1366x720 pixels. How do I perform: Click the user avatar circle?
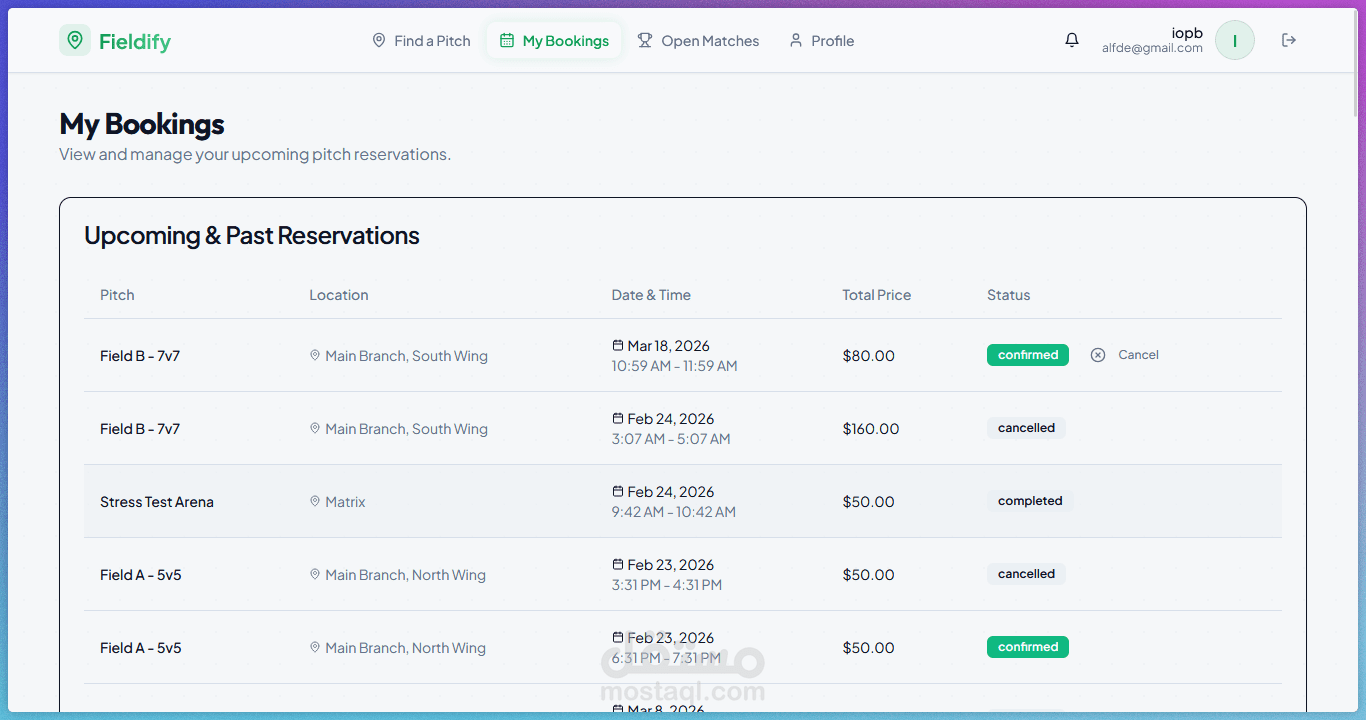(x=1235, y=41)
